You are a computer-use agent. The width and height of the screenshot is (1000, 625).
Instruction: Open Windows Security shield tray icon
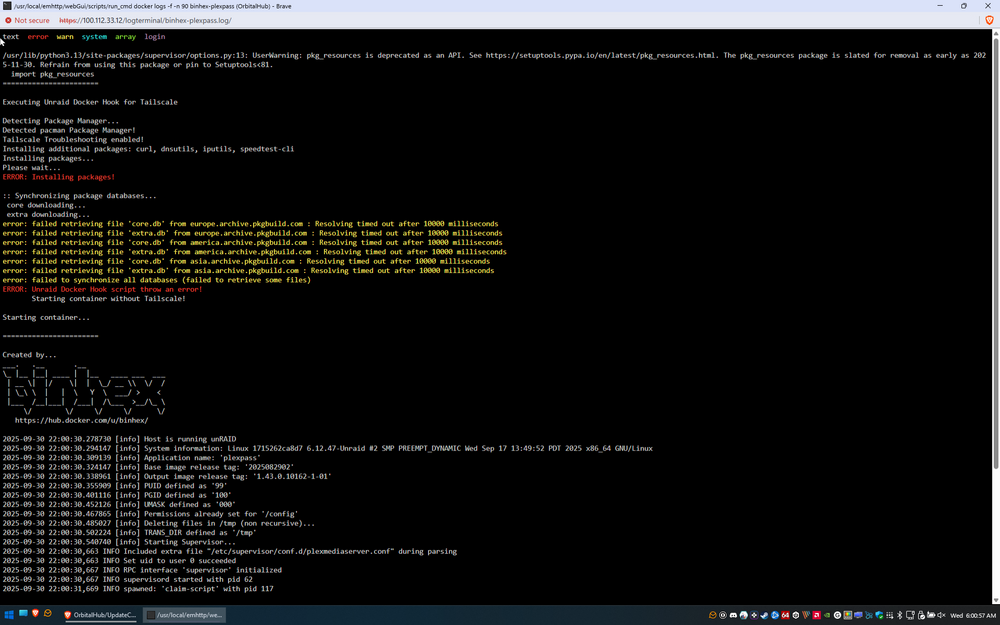879,615
